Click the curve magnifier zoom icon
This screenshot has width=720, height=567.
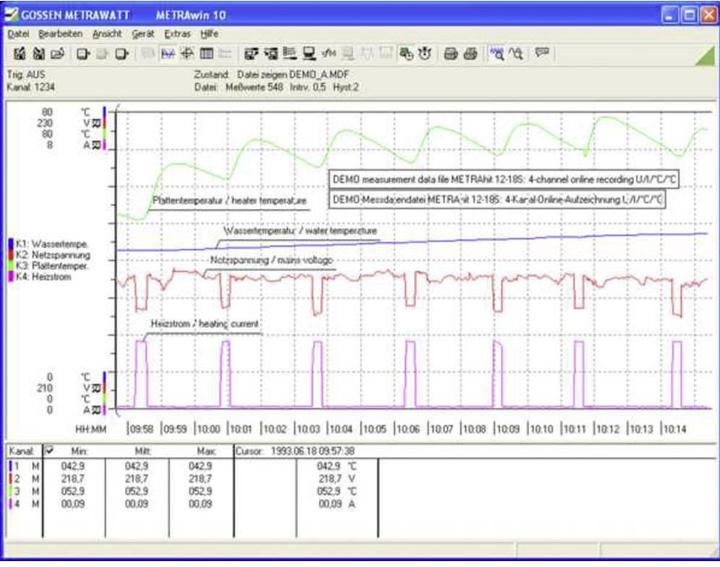pos(517,54)
